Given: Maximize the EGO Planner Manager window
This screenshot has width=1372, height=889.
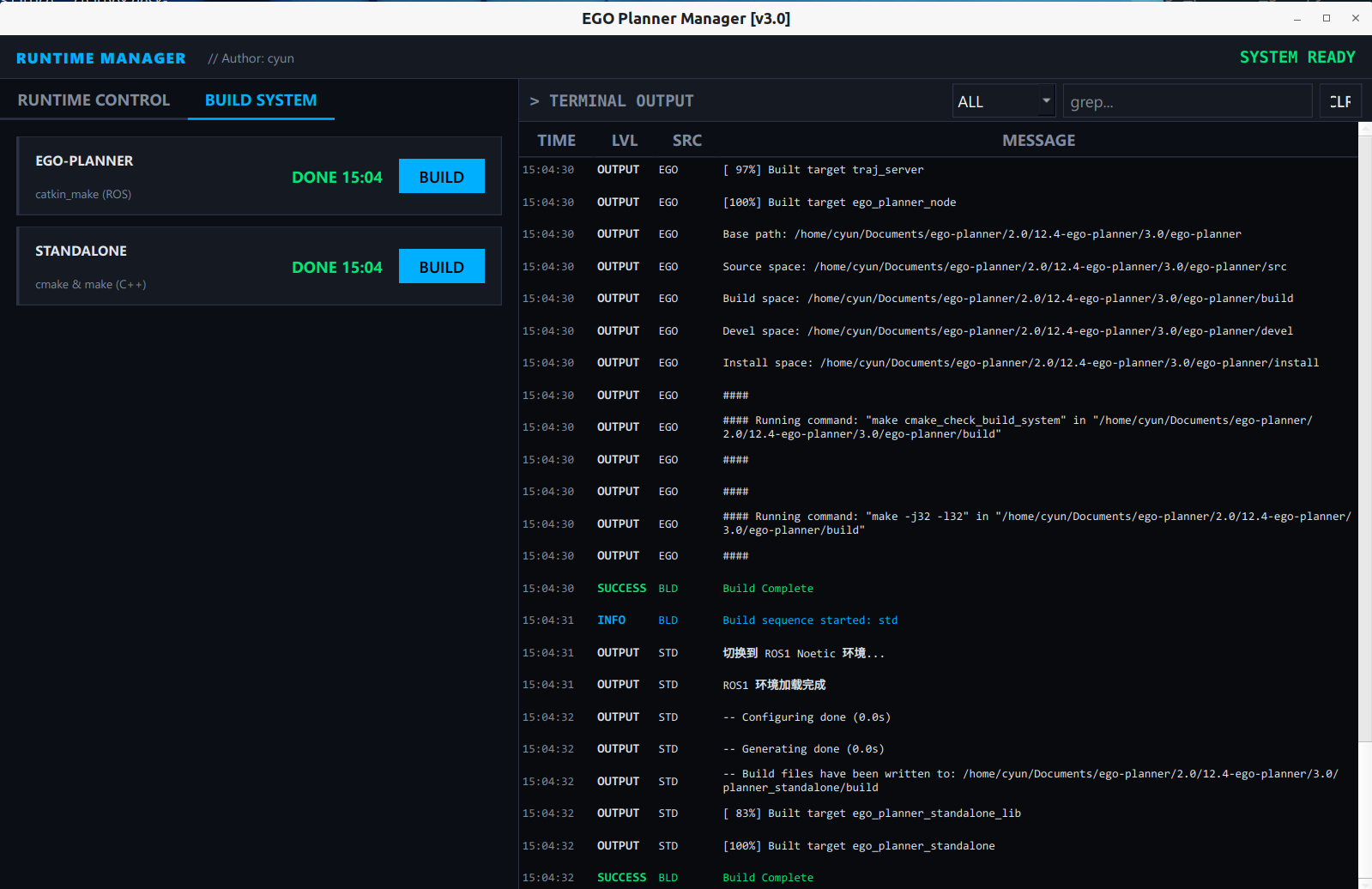Looking at the screenshot, I should pos(1327,18).
